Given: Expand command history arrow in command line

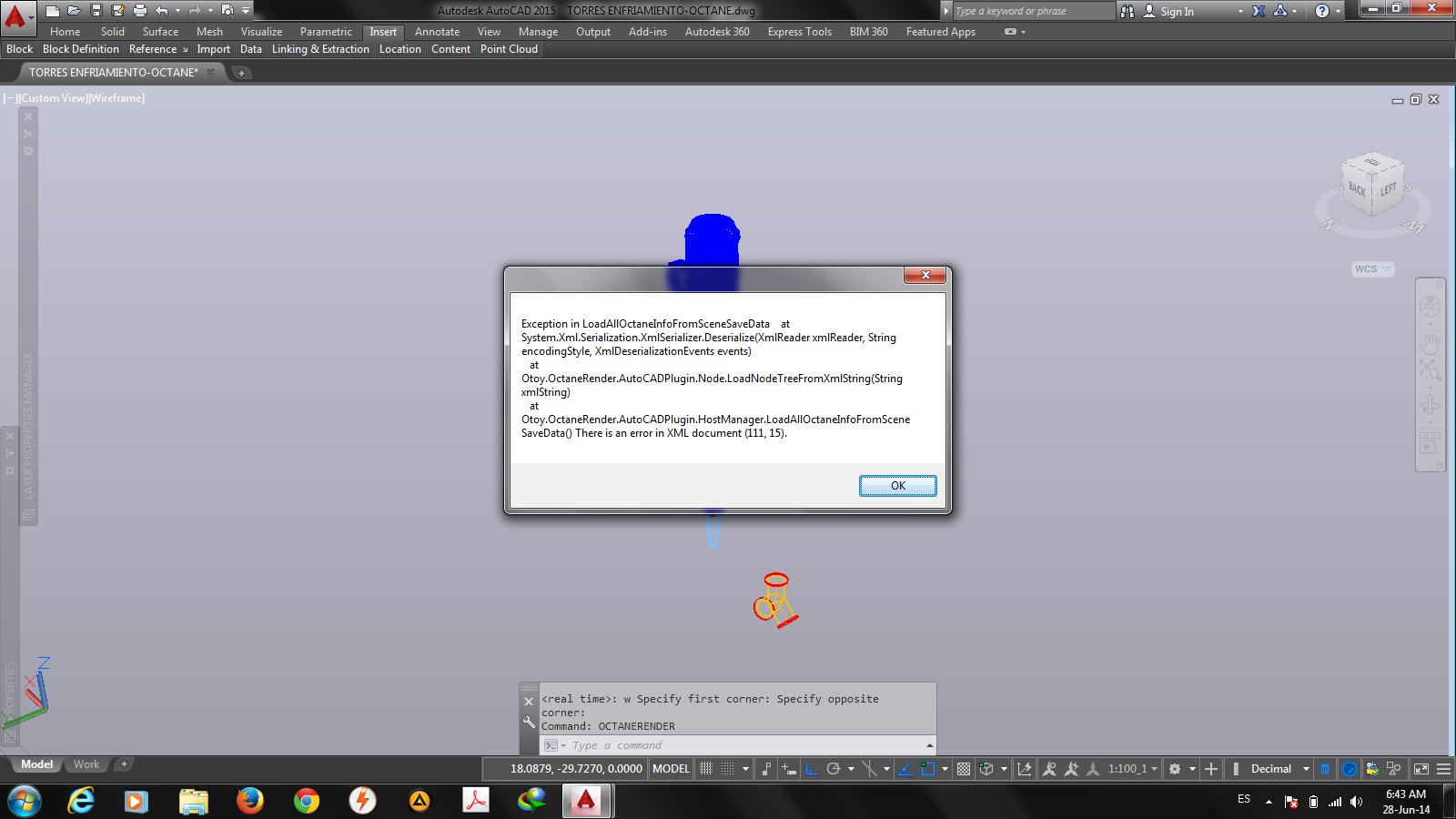Looking at the screenshot, I should [x=929, y=745].
